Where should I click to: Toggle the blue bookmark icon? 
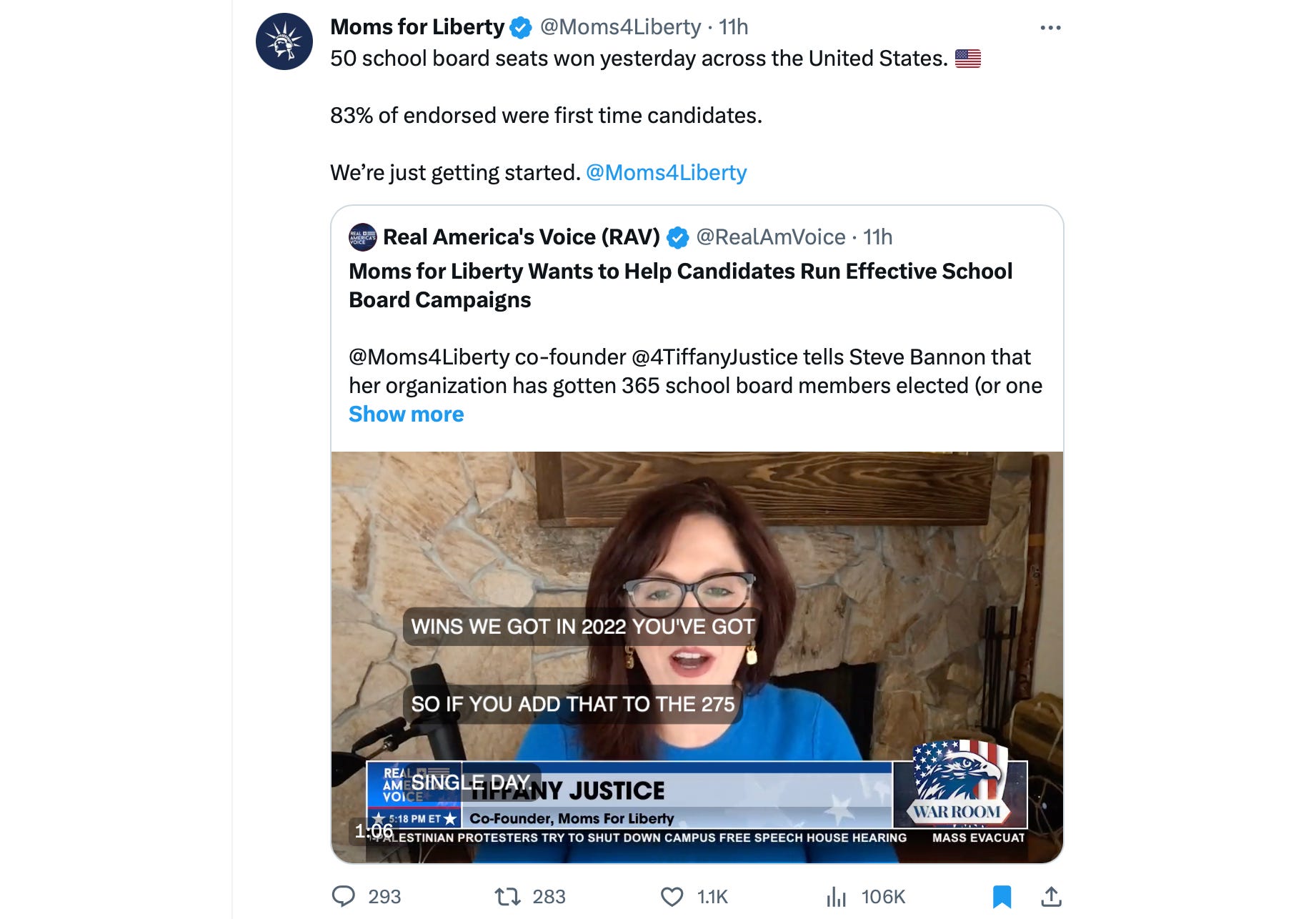(1002, 896)
